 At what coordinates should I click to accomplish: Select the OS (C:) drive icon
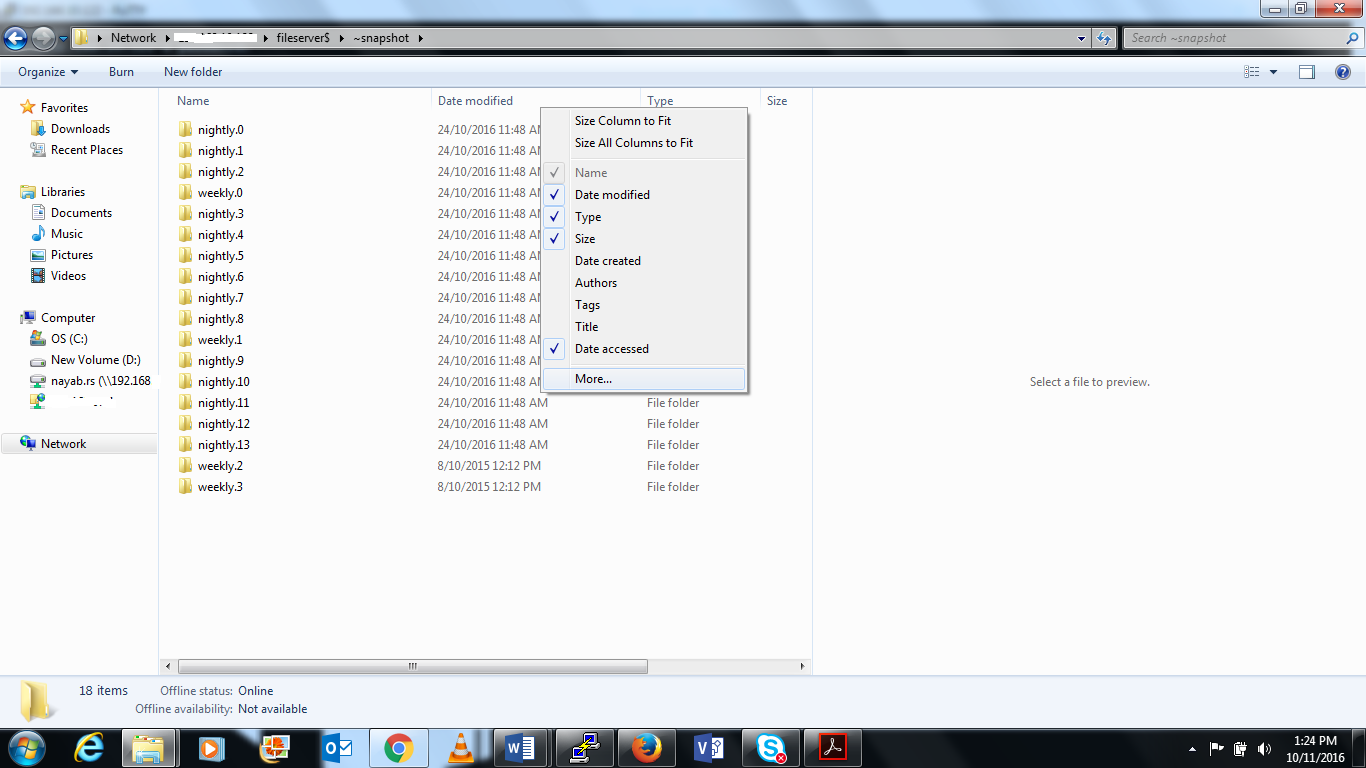click(38, 339)
